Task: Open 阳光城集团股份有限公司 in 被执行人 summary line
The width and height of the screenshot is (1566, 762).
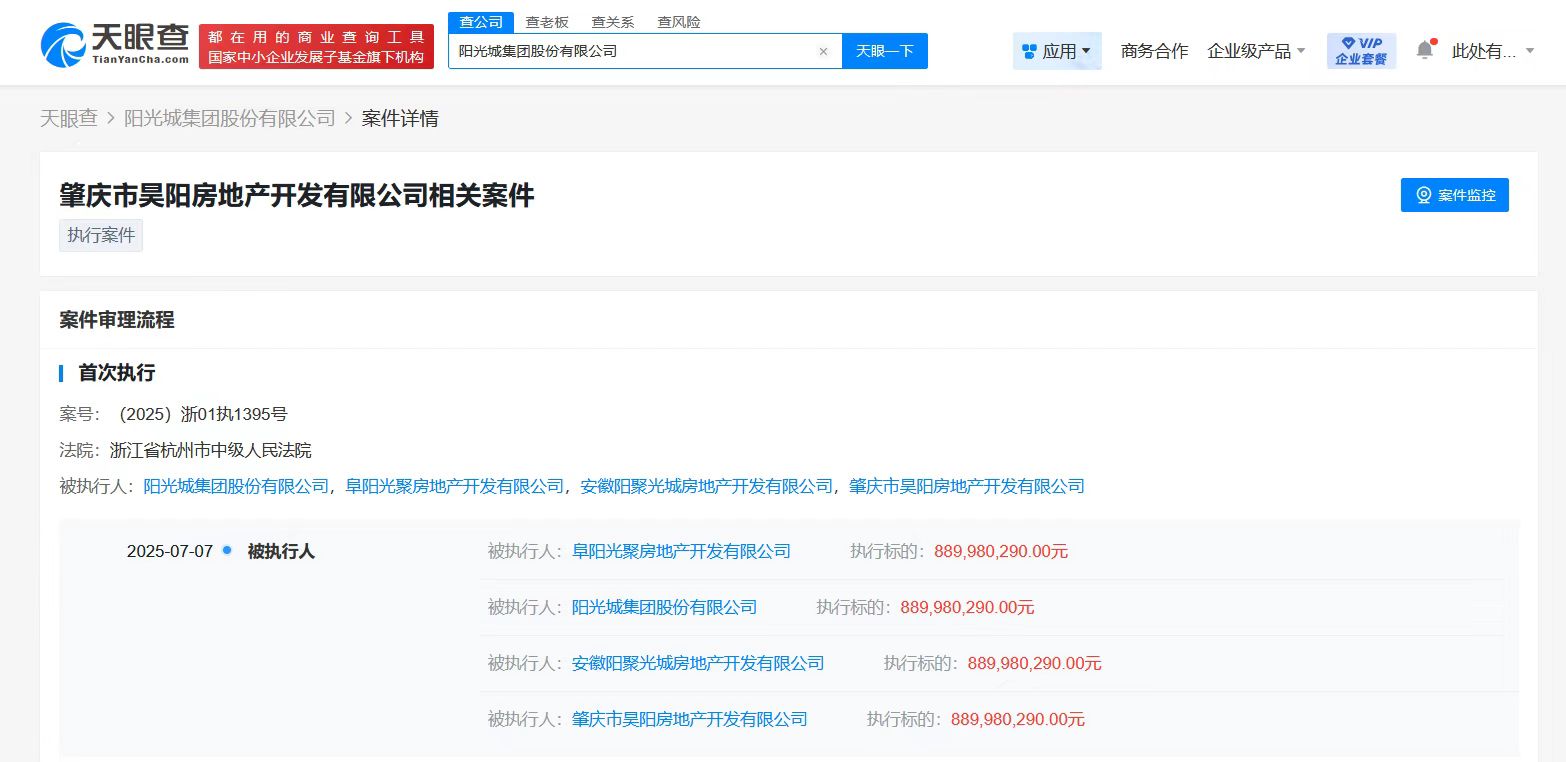Action: [236, 486]
